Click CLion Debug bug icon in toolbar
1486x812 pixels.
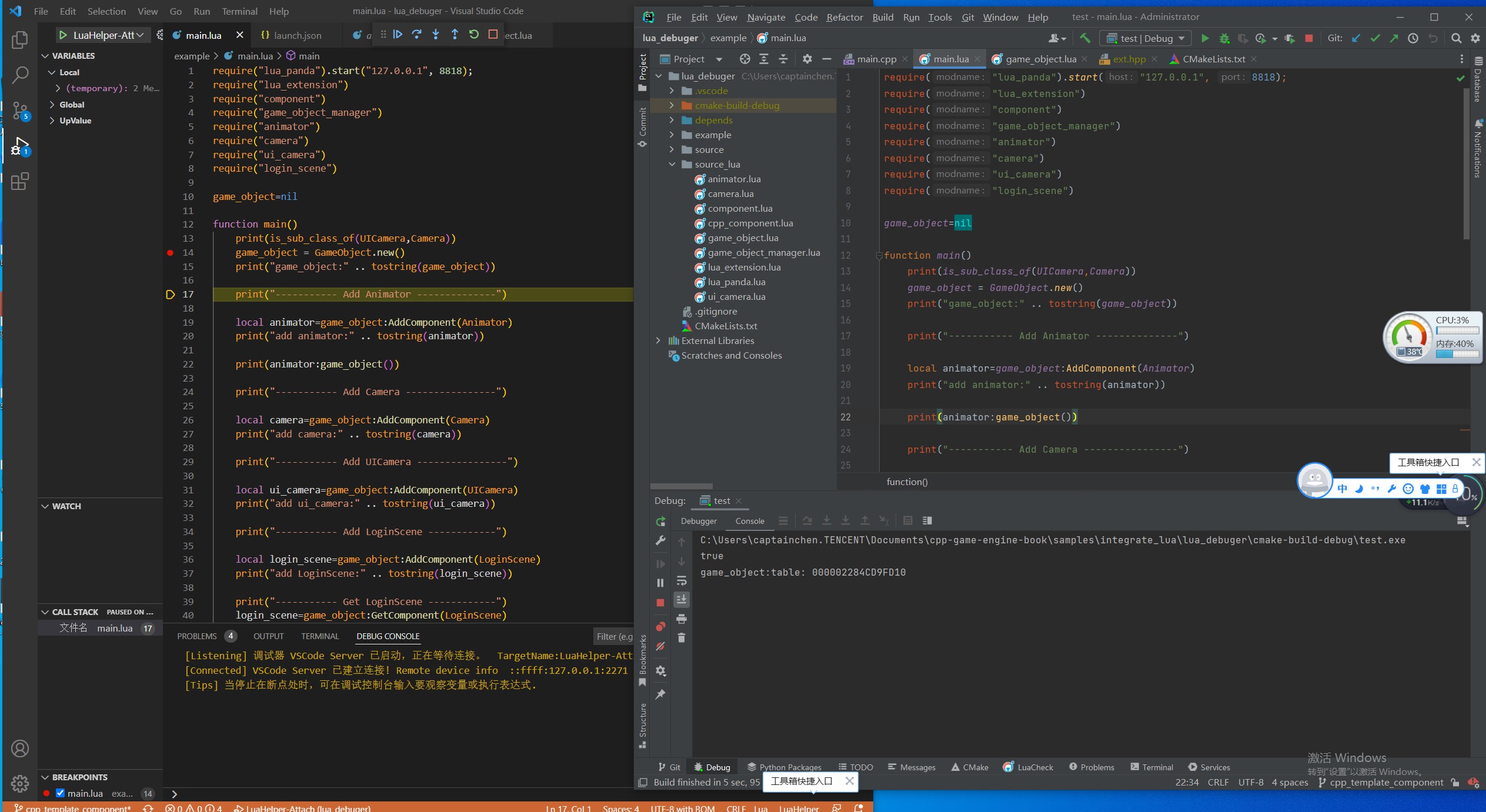tap(1224, 38)
